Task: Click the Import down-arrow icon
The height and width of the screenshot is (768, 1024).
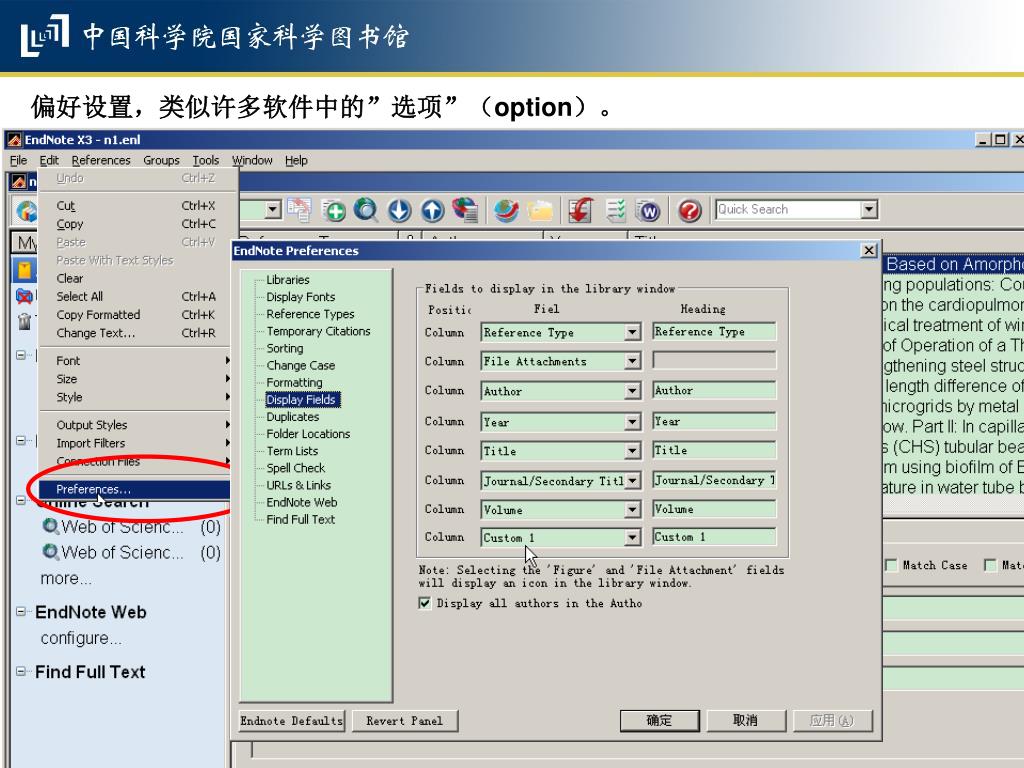Action: coord(399,210)
